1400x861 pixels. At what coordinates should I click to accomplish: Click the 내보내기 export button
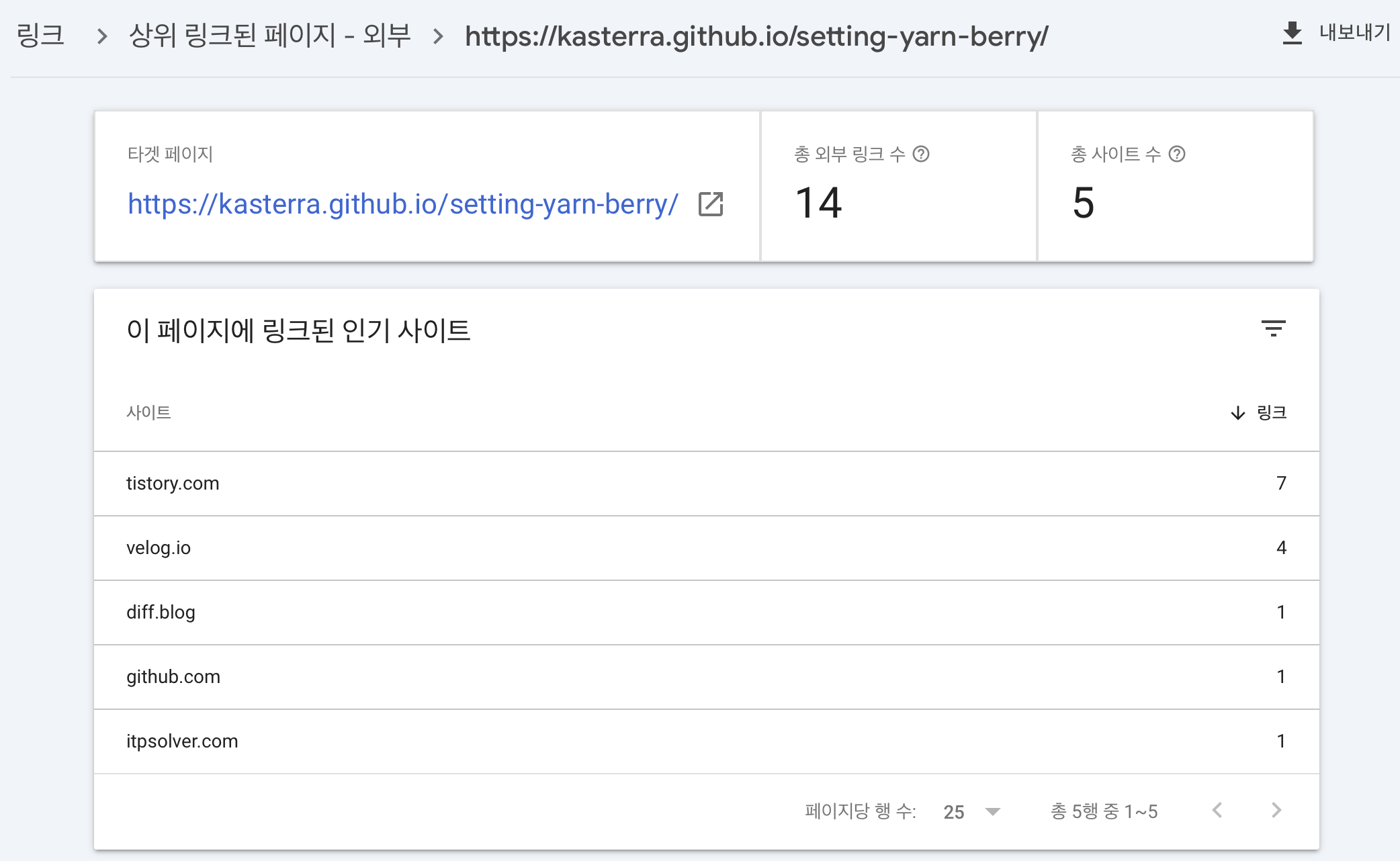coord(1354,33)
